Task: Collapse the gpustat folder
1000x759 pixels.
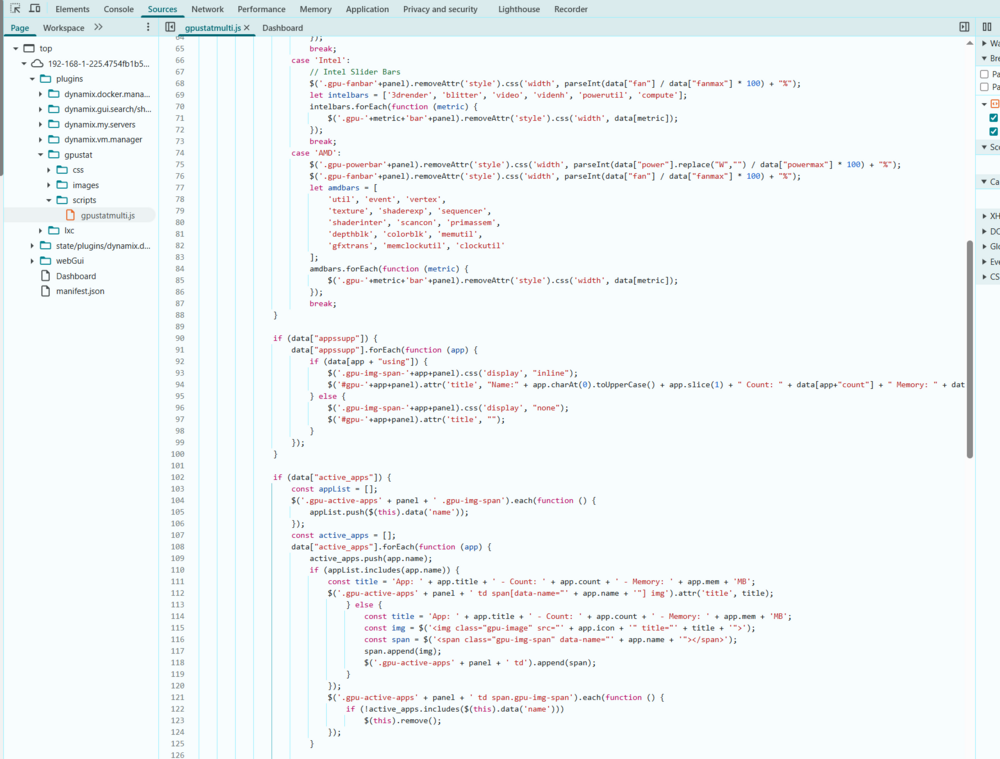Action: click(x=41, y=155)
